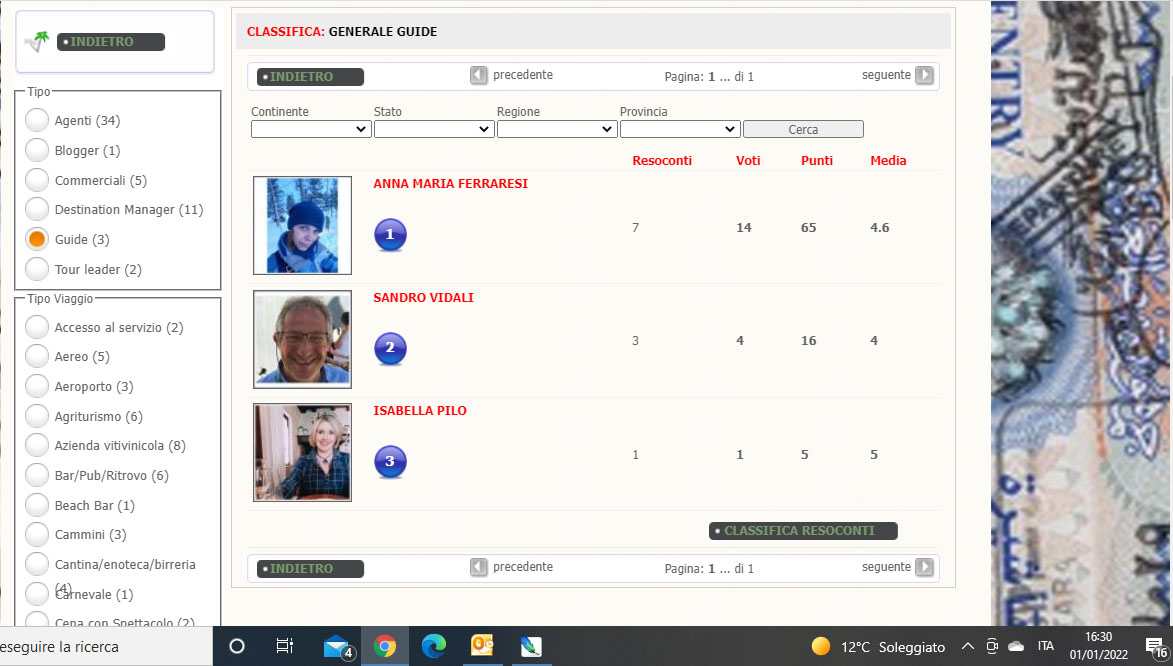Select Beach Bar (1) trip type
This screenshot has width=1173, height=666.
pos(37,505)
